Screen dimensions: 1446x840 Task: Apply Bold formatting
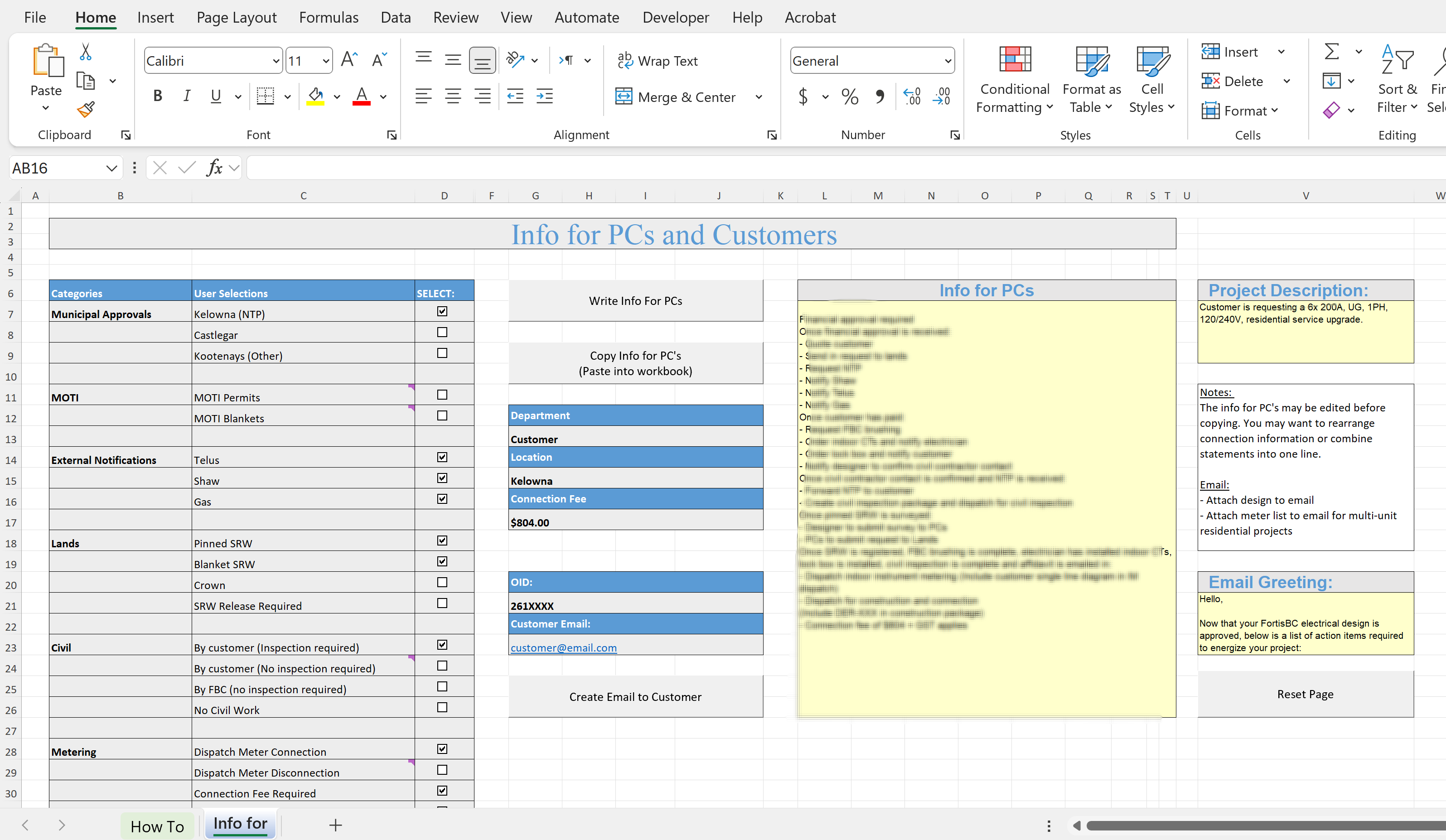pos(157,97)
